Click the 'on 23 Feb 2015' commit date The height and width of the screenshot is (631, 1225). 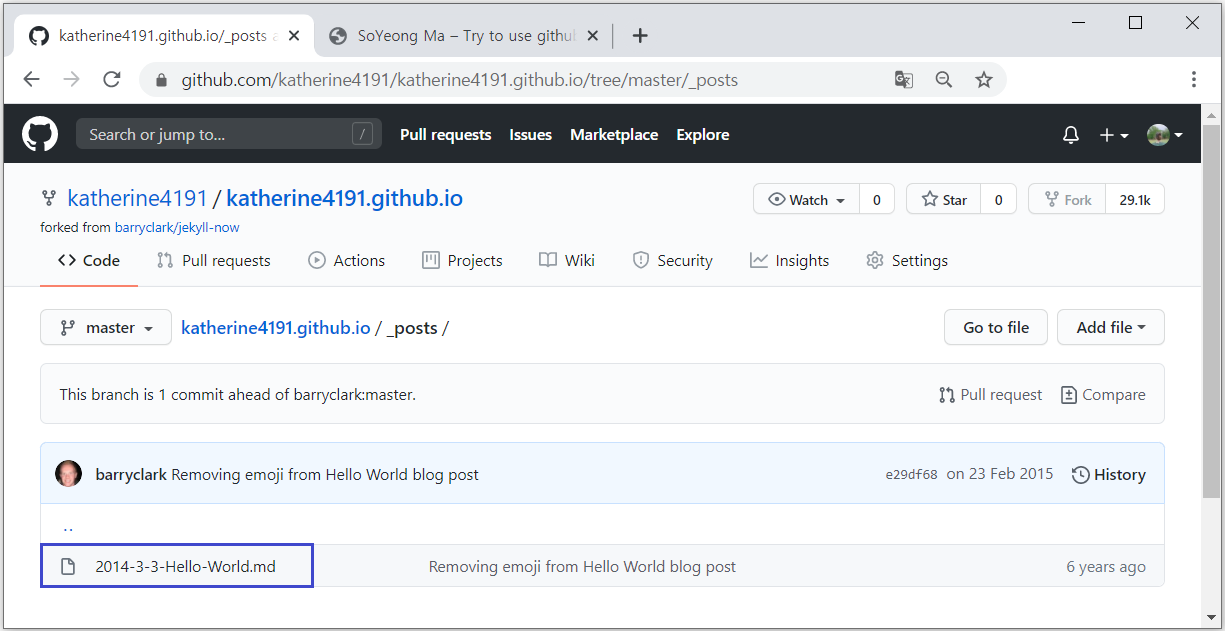click(1000, 474)
